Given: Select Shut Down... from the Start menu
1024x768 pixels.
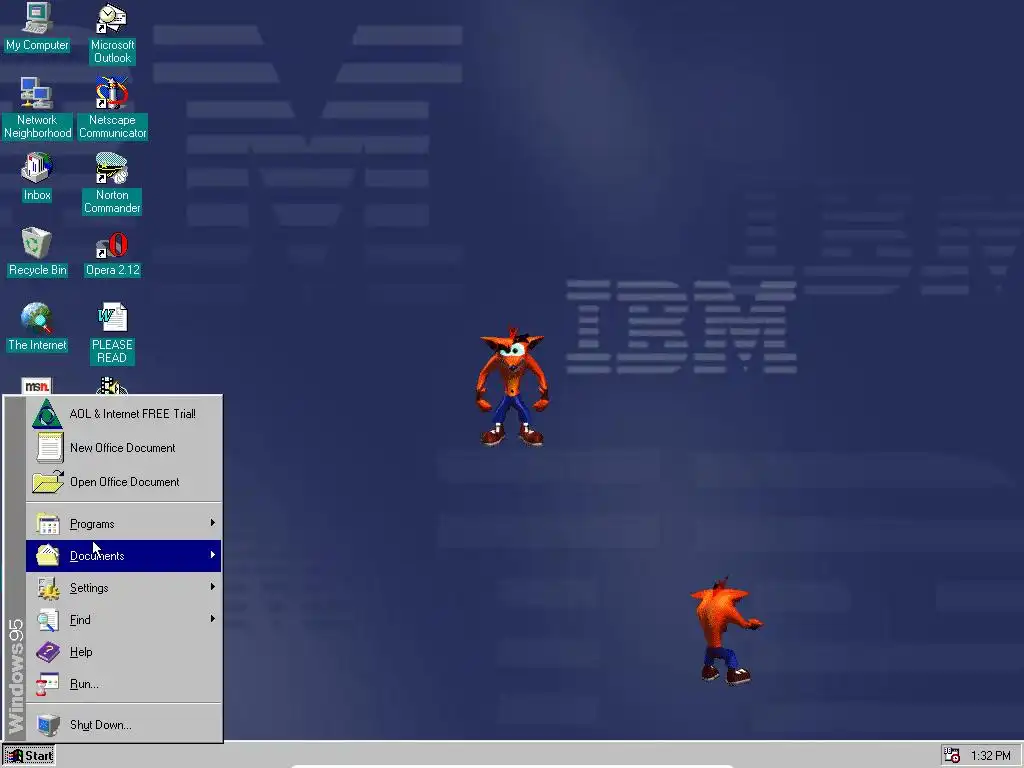Looking at the screenshot, I should (x=124, y=725).
